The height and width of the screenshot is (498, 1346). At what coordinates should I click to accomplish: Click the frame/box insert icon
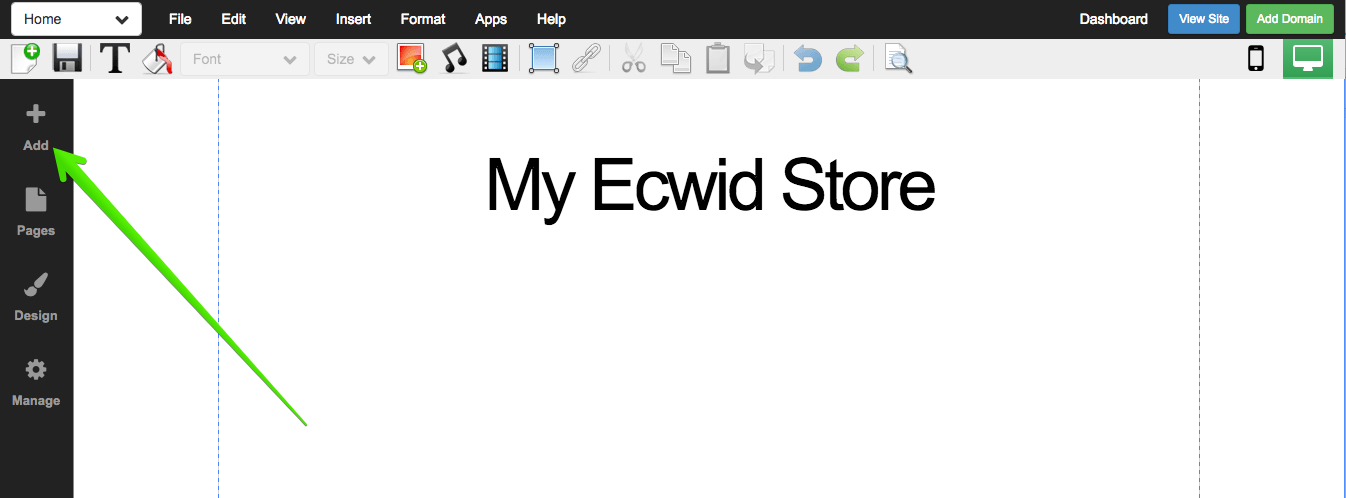(543, 59)
